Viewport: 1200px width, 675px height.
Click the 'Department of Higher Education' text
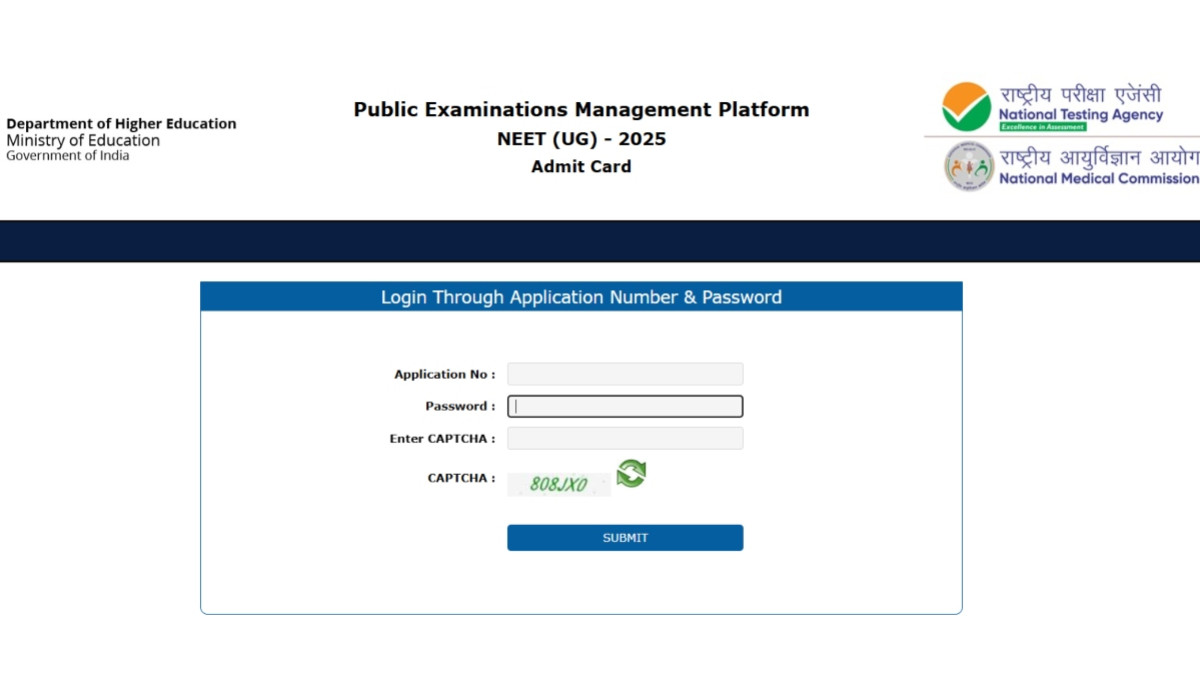(121, 124)
